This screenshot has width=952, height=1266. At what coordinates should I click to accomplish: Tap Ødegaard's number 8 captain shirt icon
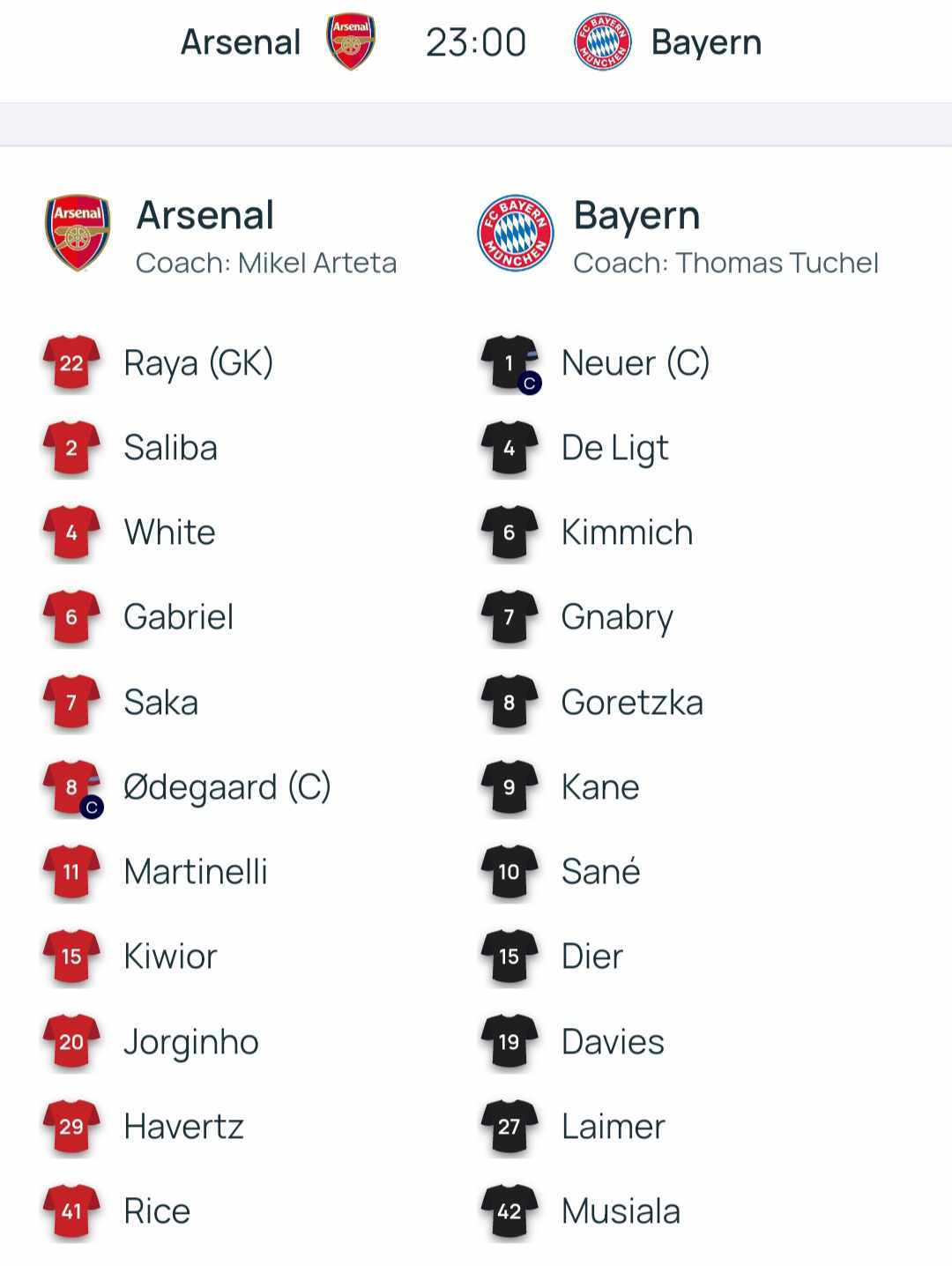point(72,788)
